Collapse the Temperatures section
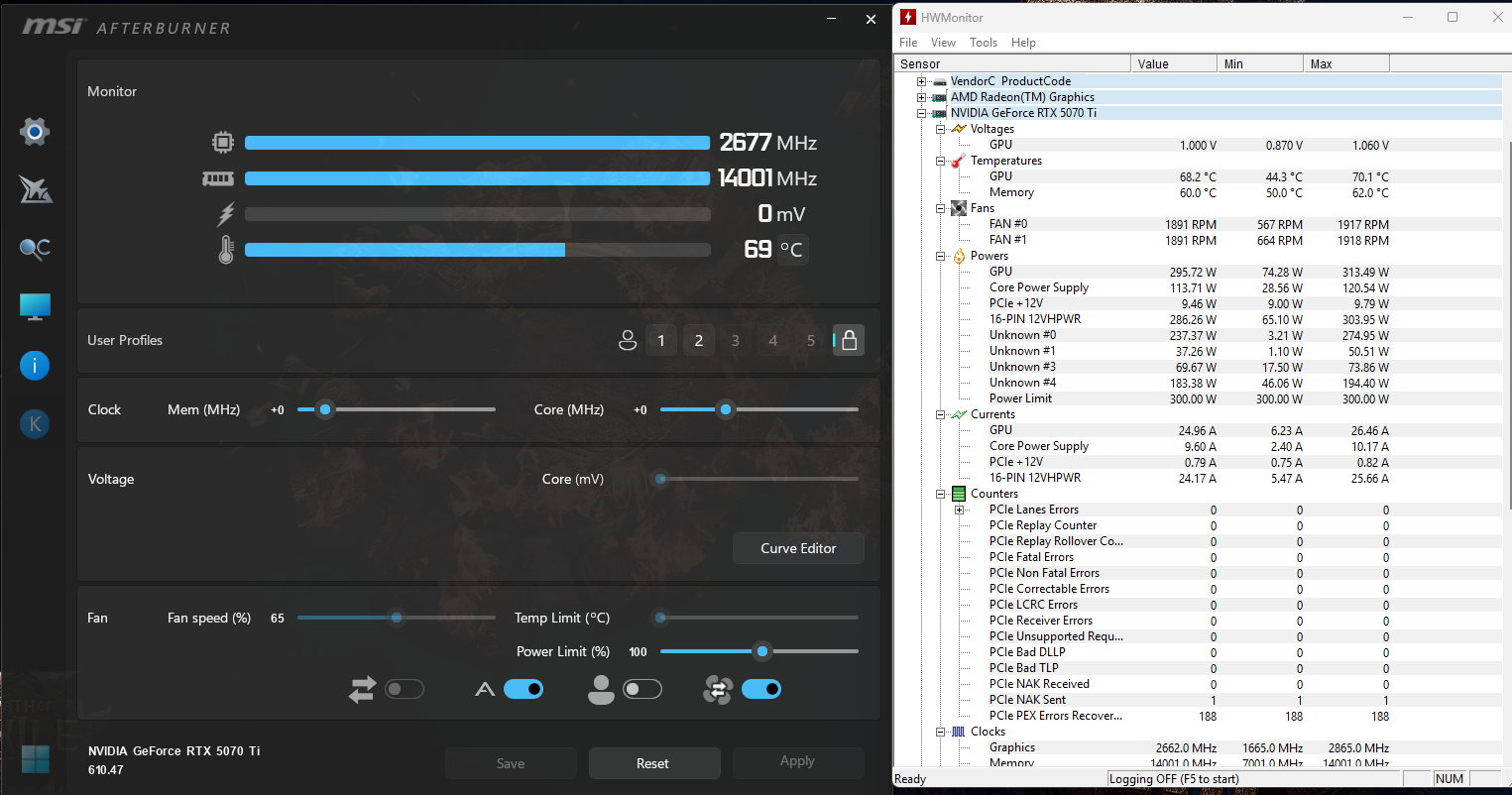The image size is (1512, 795). [x=941, y=161]
